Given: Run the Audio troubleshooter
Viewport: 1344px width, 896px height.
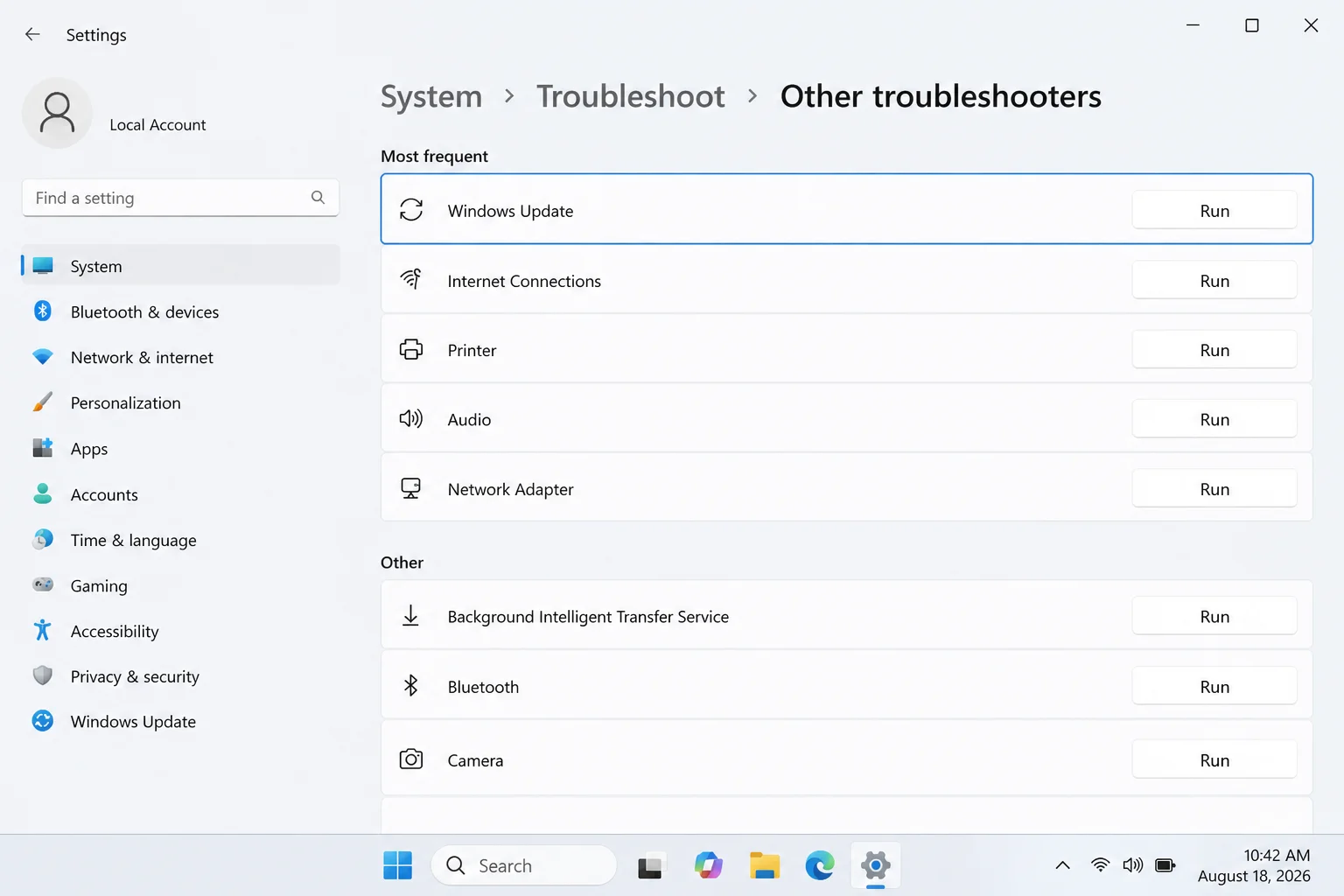Looking at the screenshot, I should [1214, 419].
